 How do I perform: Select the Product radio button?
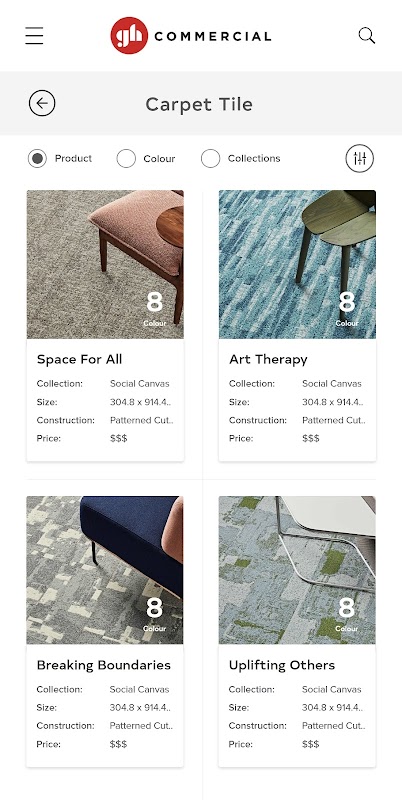pyautogui.click(x=37, y=159)
